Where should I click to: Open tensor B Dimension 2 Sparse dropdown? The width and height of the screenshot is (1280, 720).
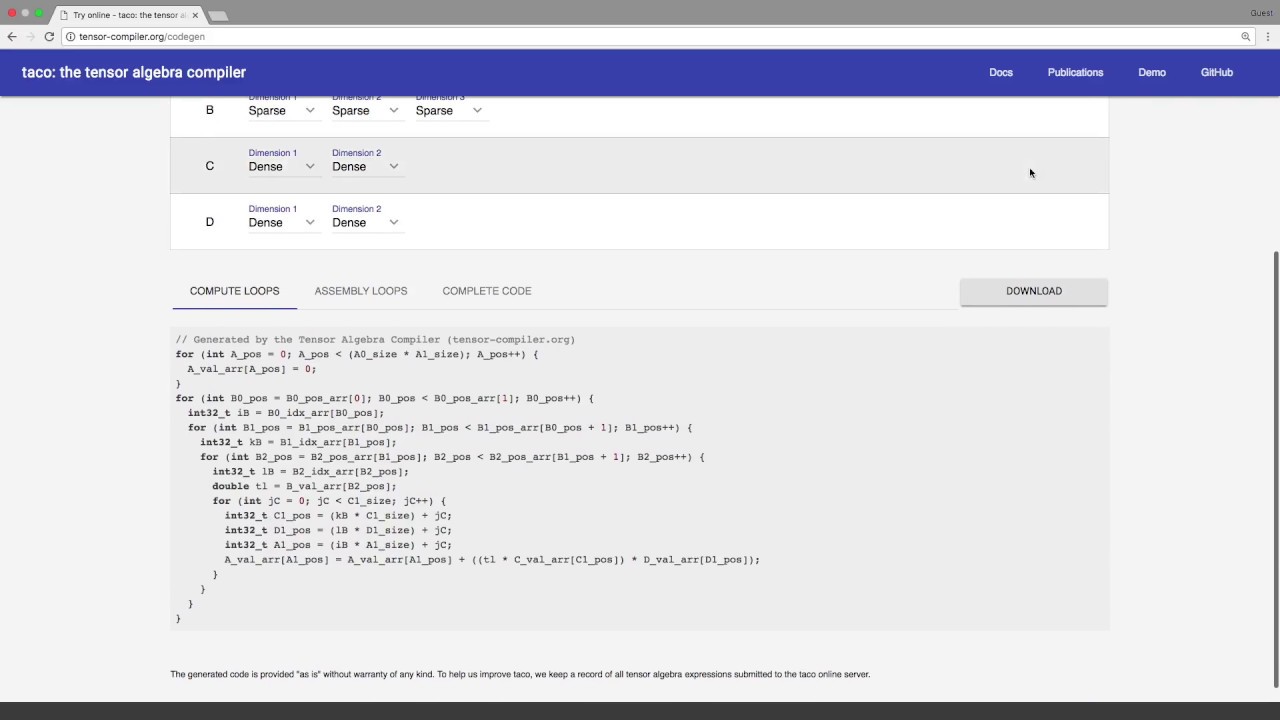pos(366,110)
